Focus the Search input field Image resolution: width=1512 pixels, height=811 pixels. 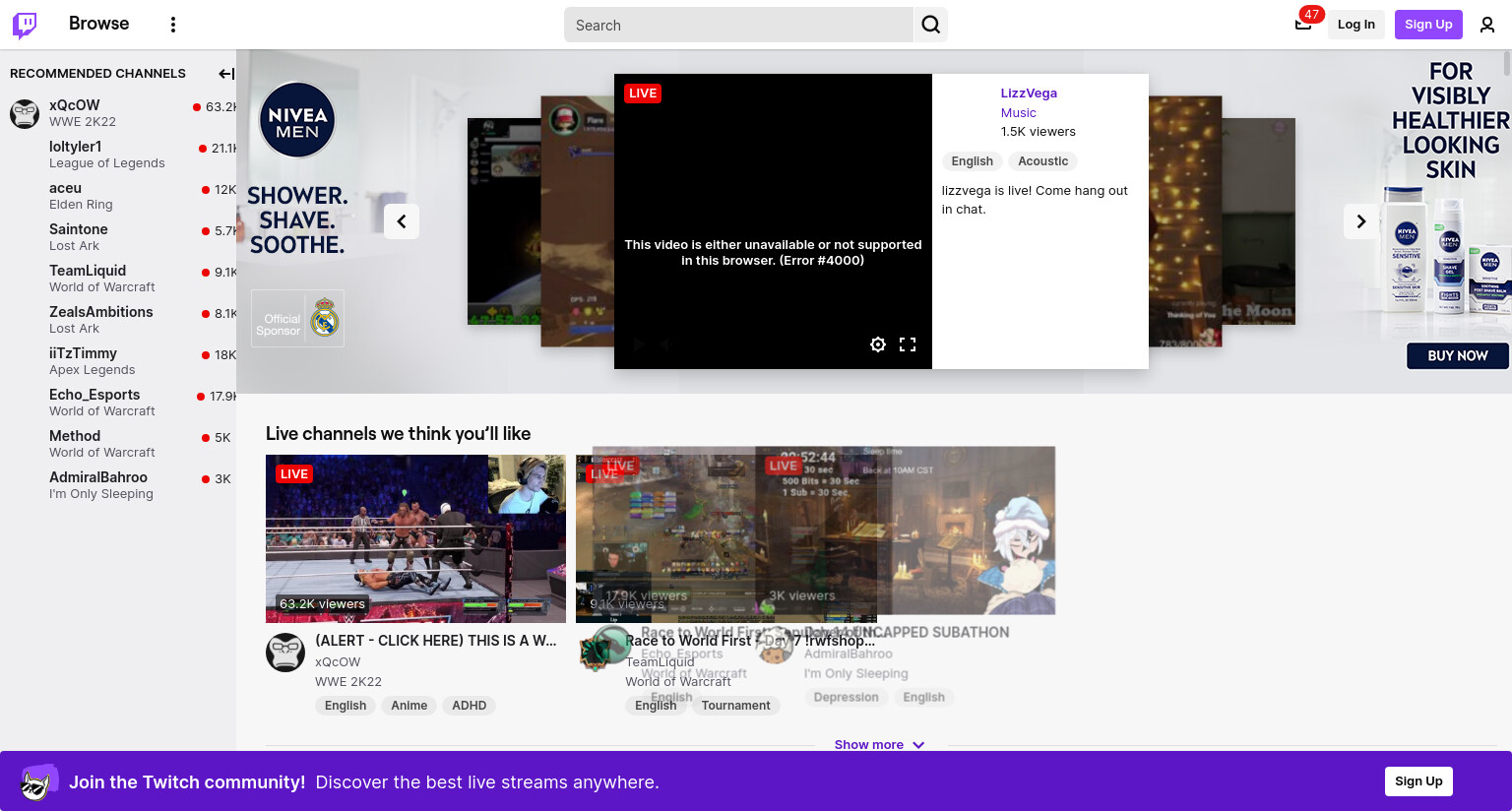[x=738, y=25]
